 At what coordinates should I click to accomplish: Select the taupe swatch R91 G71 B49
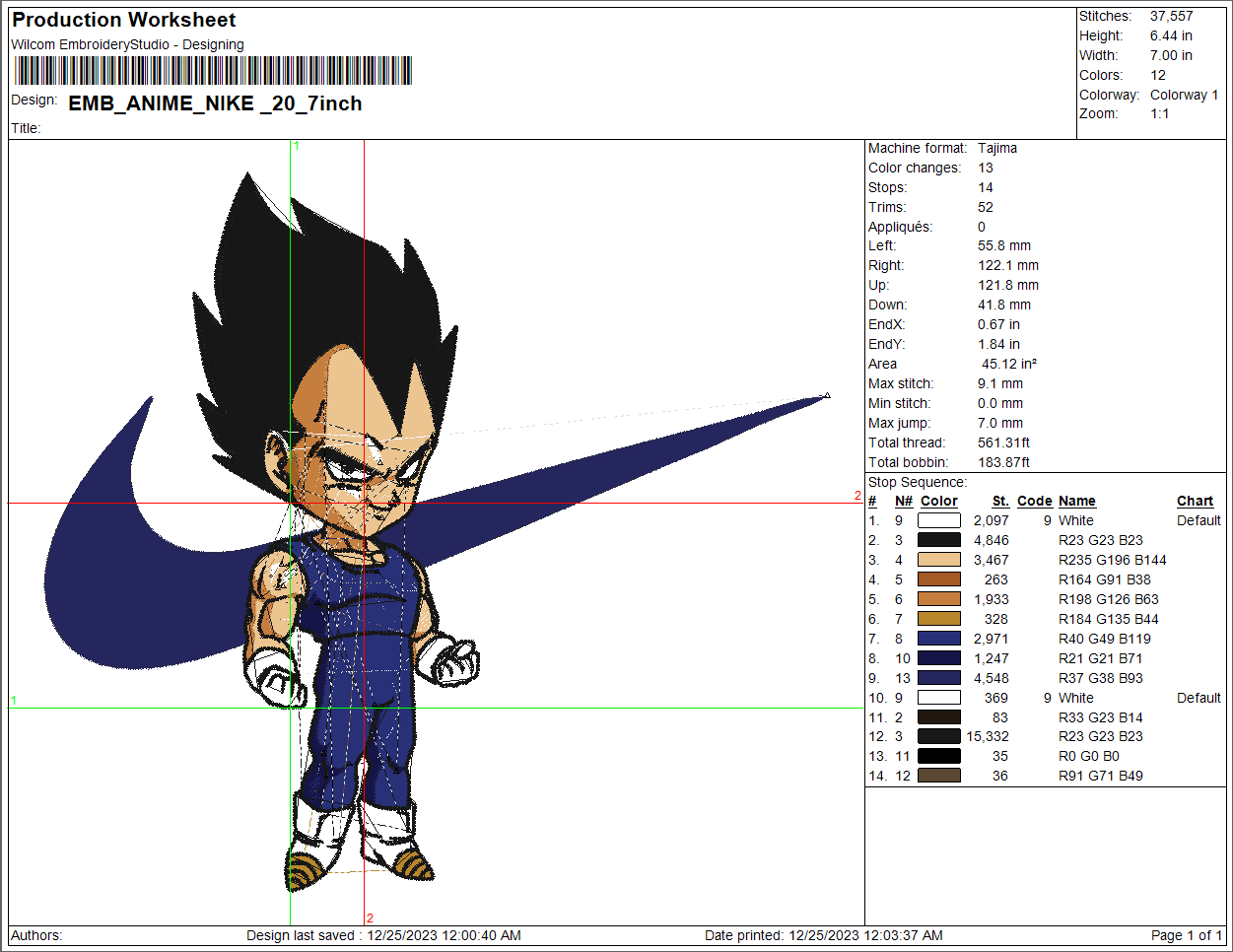pos(938,776)
